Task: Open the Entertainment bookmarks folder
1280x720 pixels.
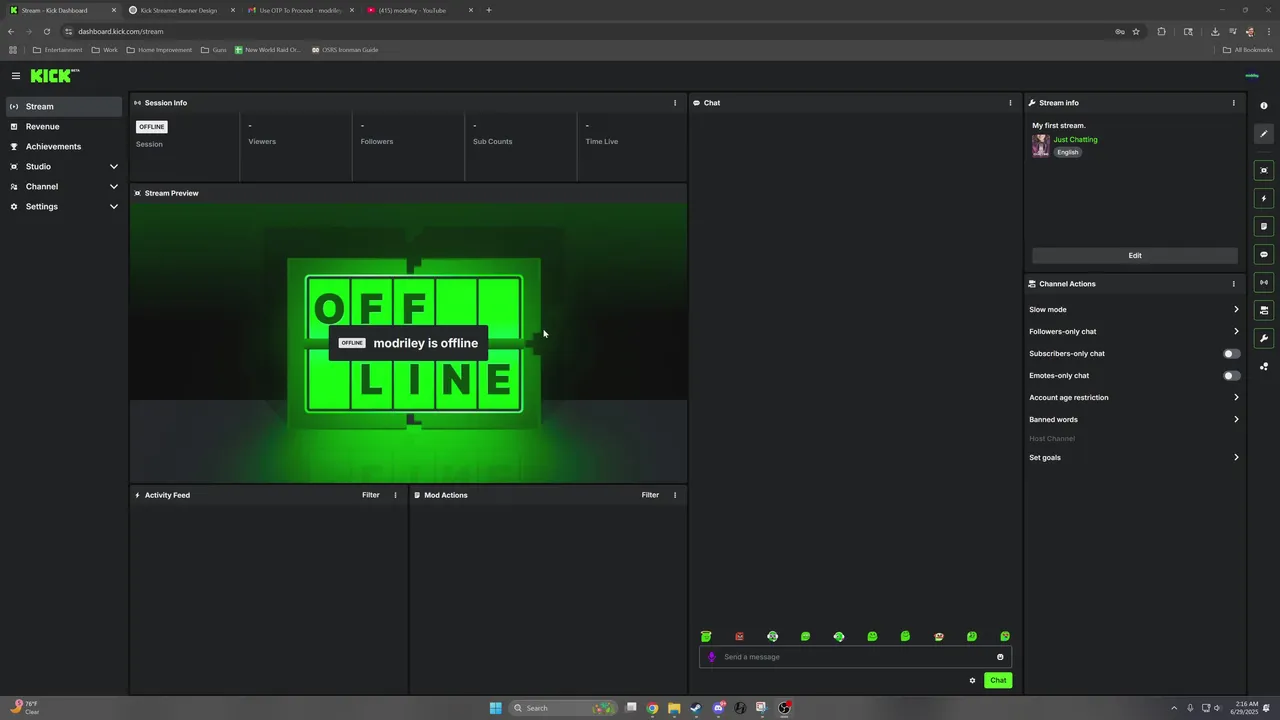Action: 57,50
